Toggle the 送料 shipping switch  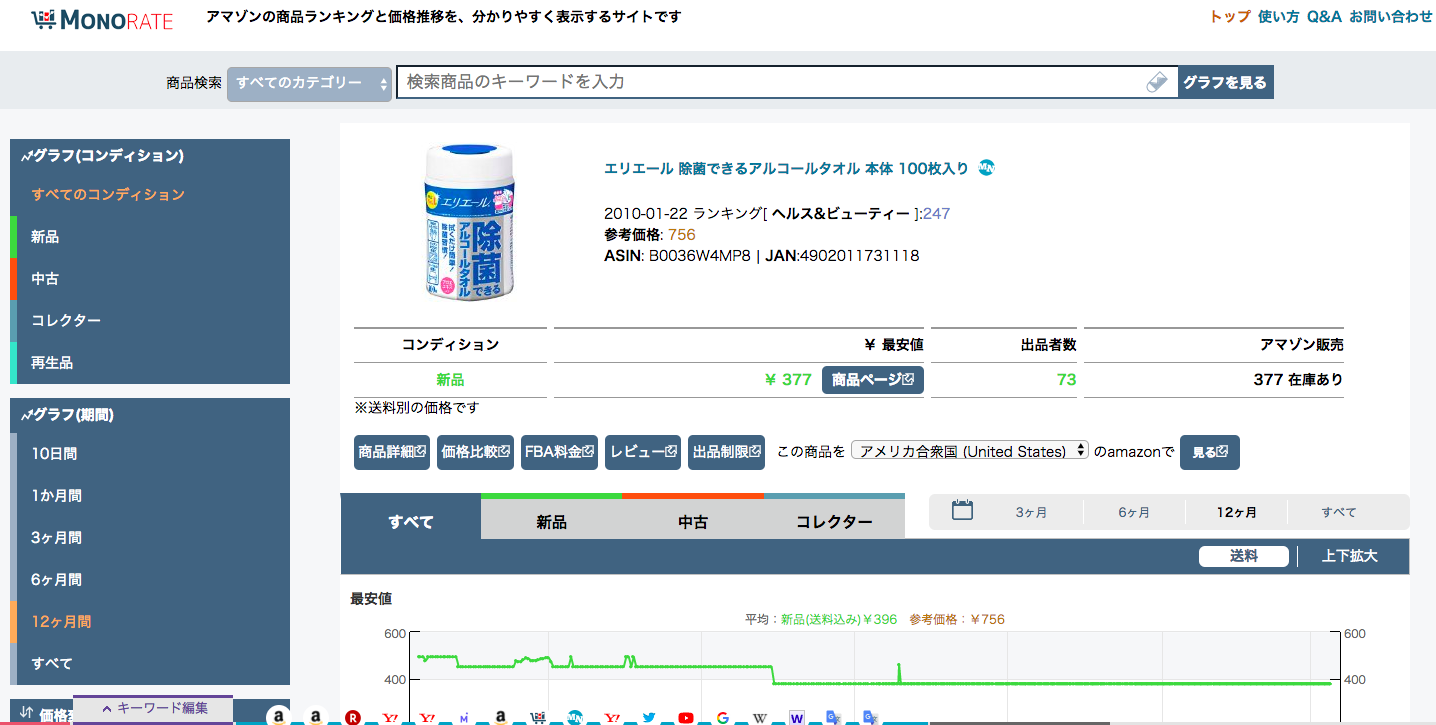pos(1244,556)
